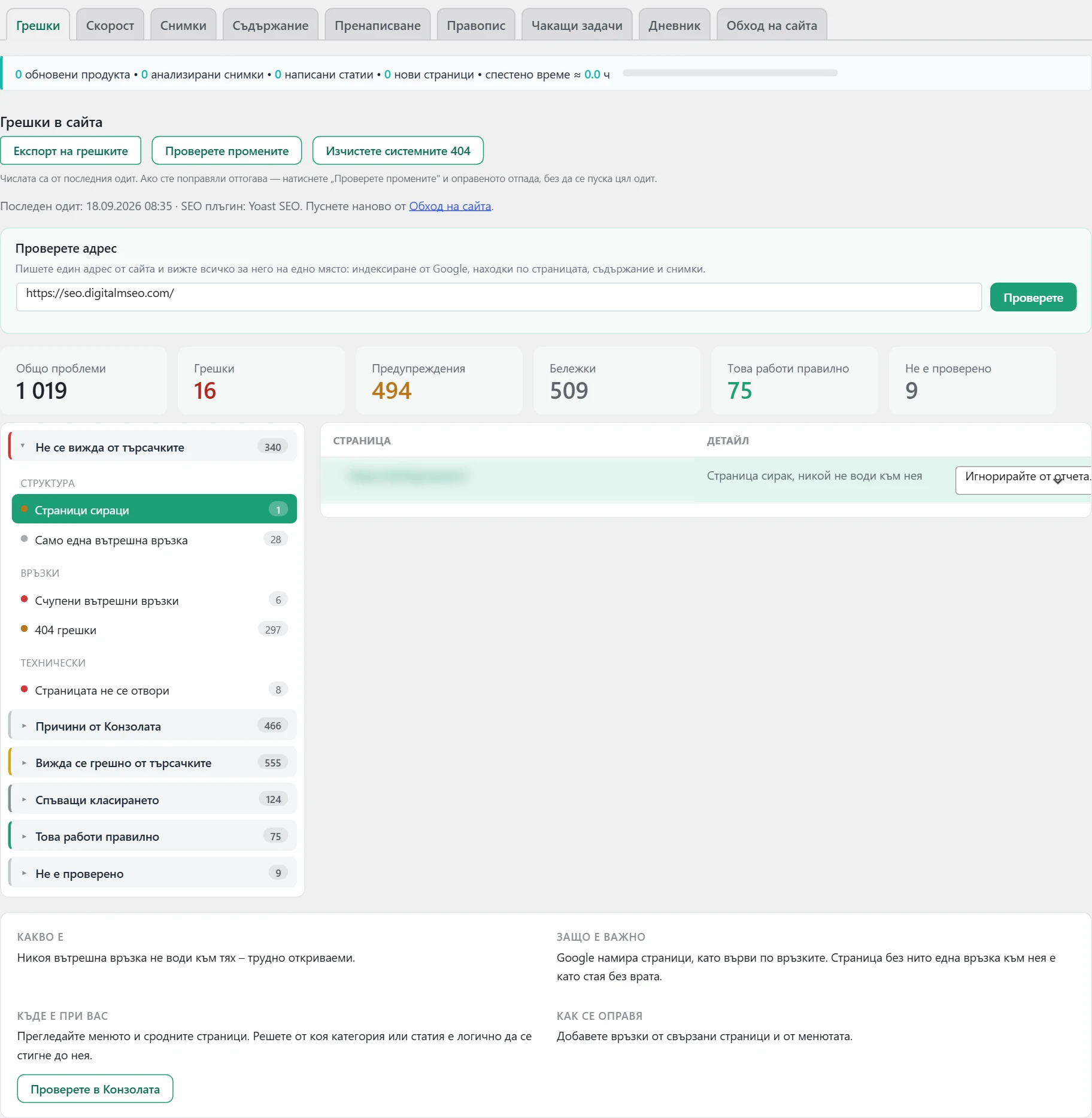Click the 466 count badge
Screen dimensions: 1092x1118
pyautogui.click(x=273, y=726)
